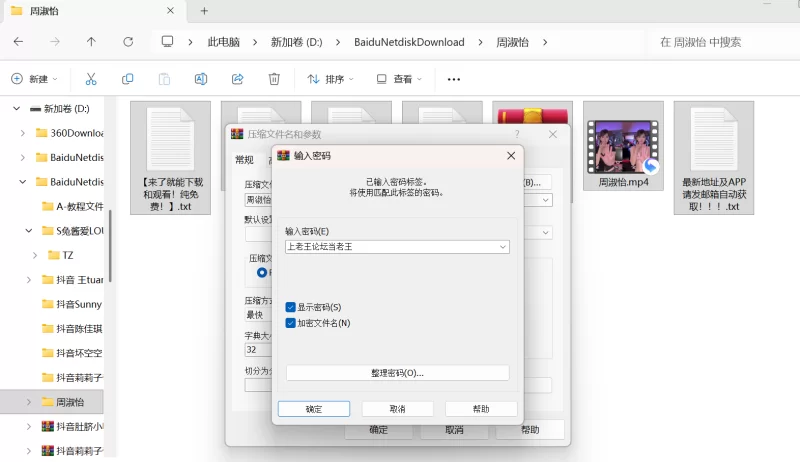Select the 周淑怡.mp4 video thumbnail
The image size is (800, 462).
623,147
